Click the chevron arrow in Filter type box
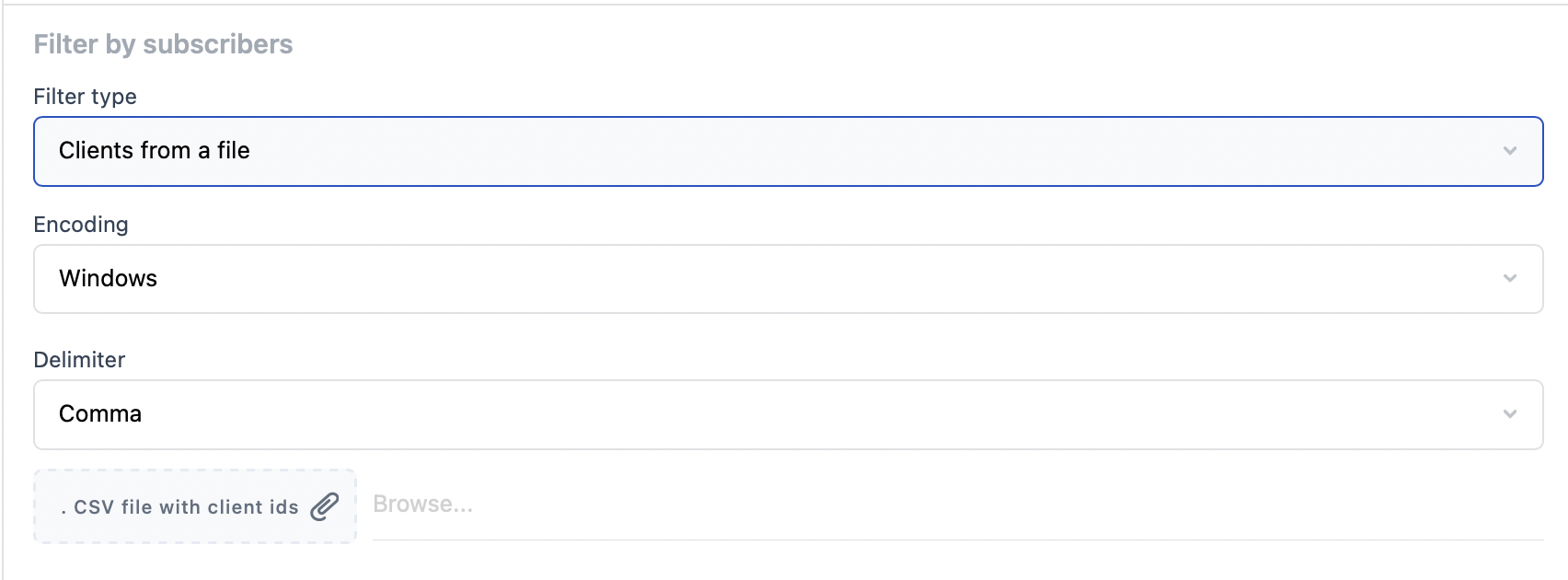This screenshot has width=1568, height=580. pos(1510,151)
